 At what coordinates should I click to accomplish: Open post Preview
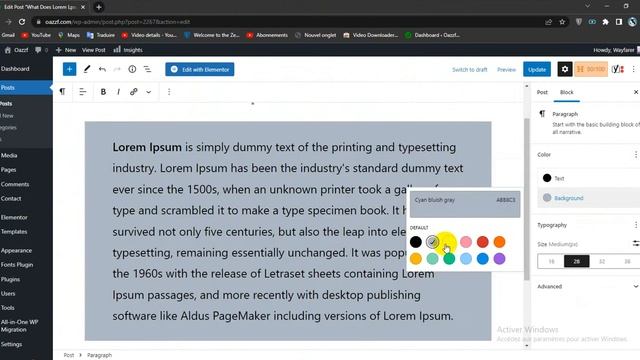coord(506,70)
